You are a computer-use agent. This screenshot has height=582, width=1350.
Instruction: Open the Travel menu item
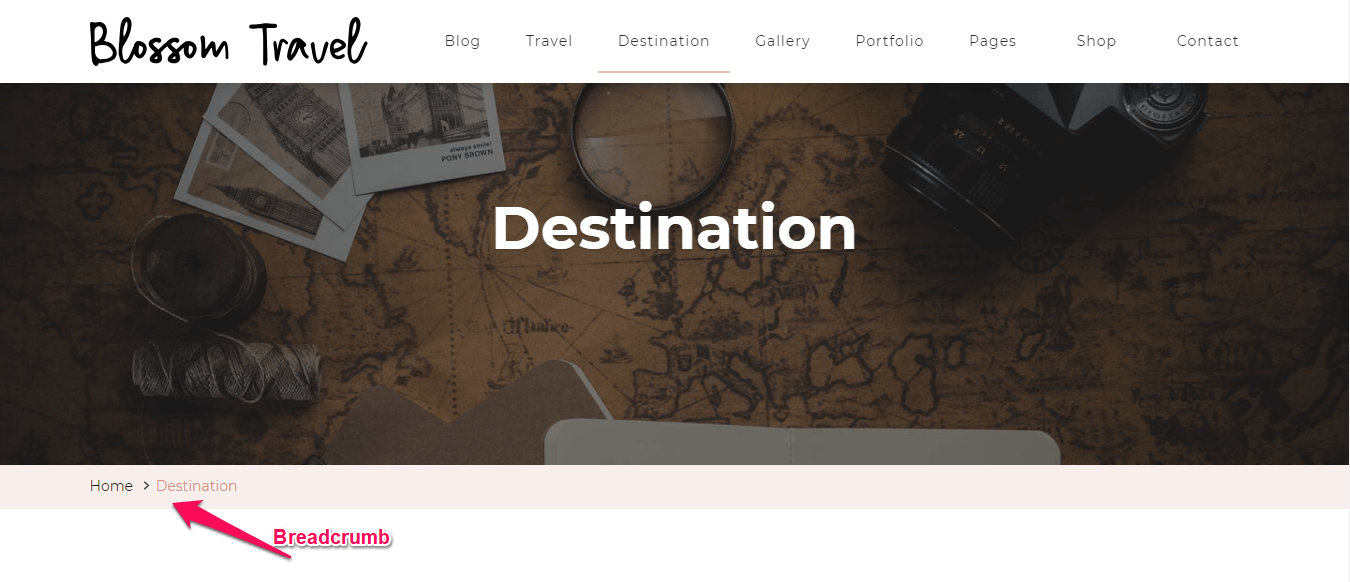[549, 41]
